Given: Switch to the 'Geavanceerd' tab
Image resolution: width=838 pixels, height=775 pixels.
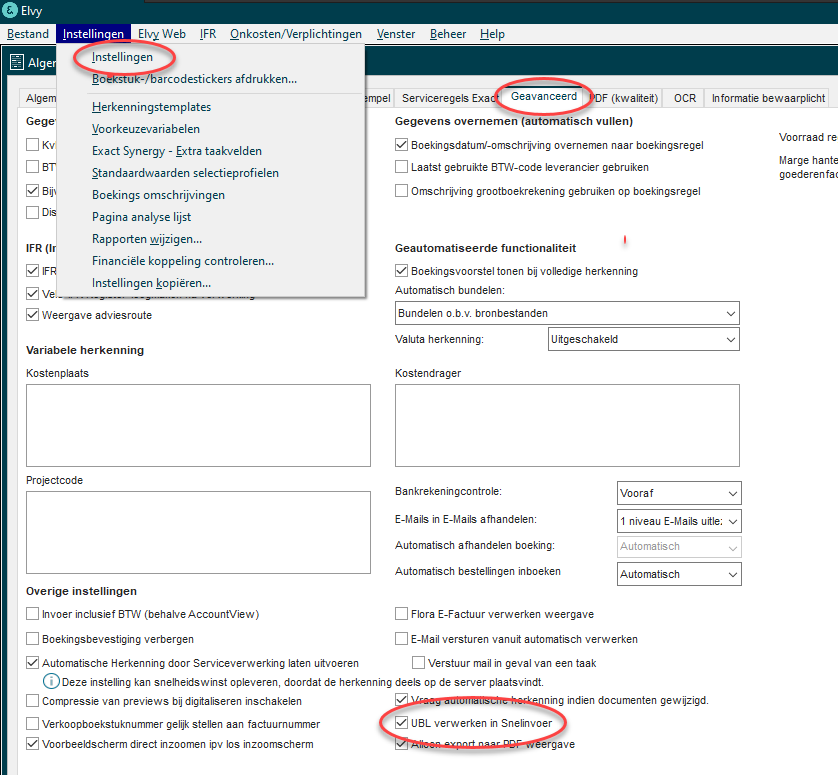Looking at the screenshot, I should (543, 97).
